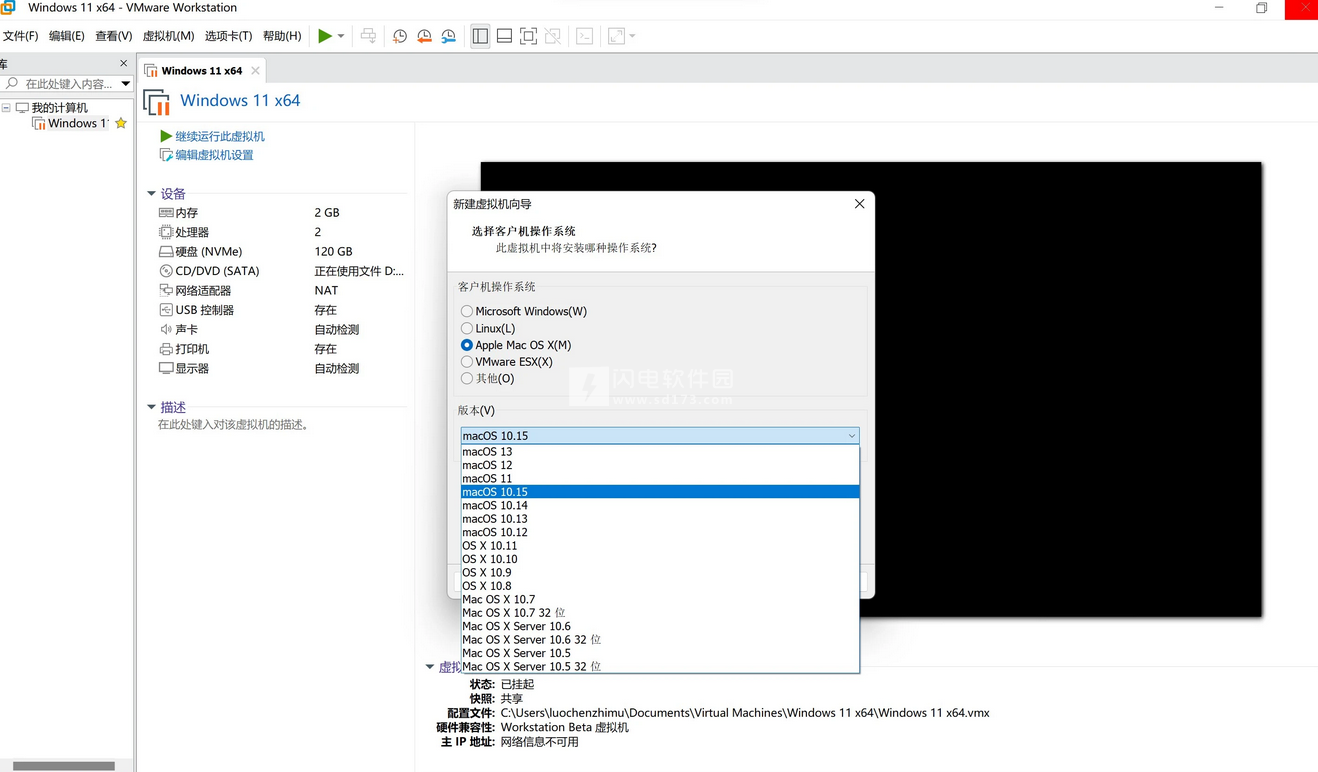This screenshot has width=1318, height=772.
Task: Click the 版本 combo box showing macOS 10.15
Action: [x=660, y=436]
